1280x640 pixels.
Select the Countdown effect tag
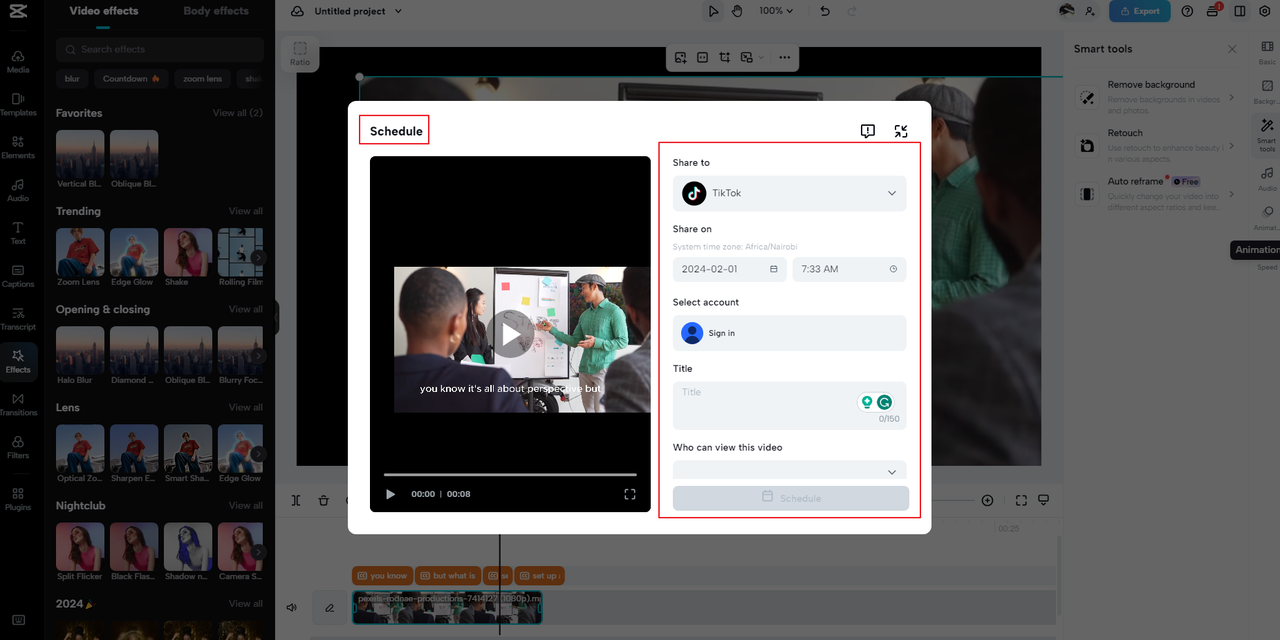tap(131, 79)
